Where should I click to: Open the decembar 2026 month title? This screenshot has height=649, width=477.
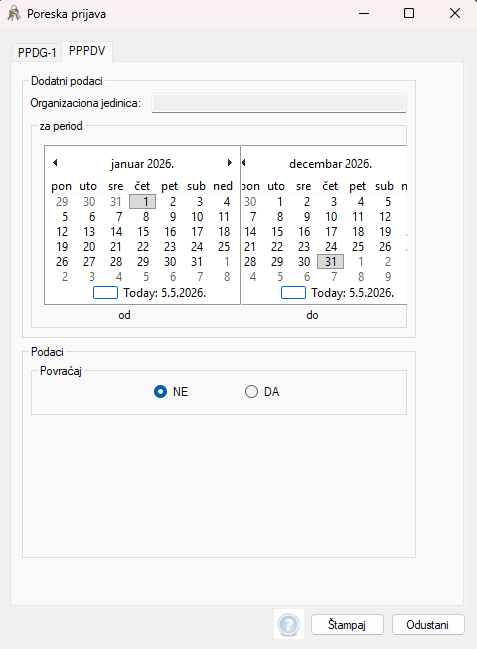pyautogui.click(x=330, y=164)
